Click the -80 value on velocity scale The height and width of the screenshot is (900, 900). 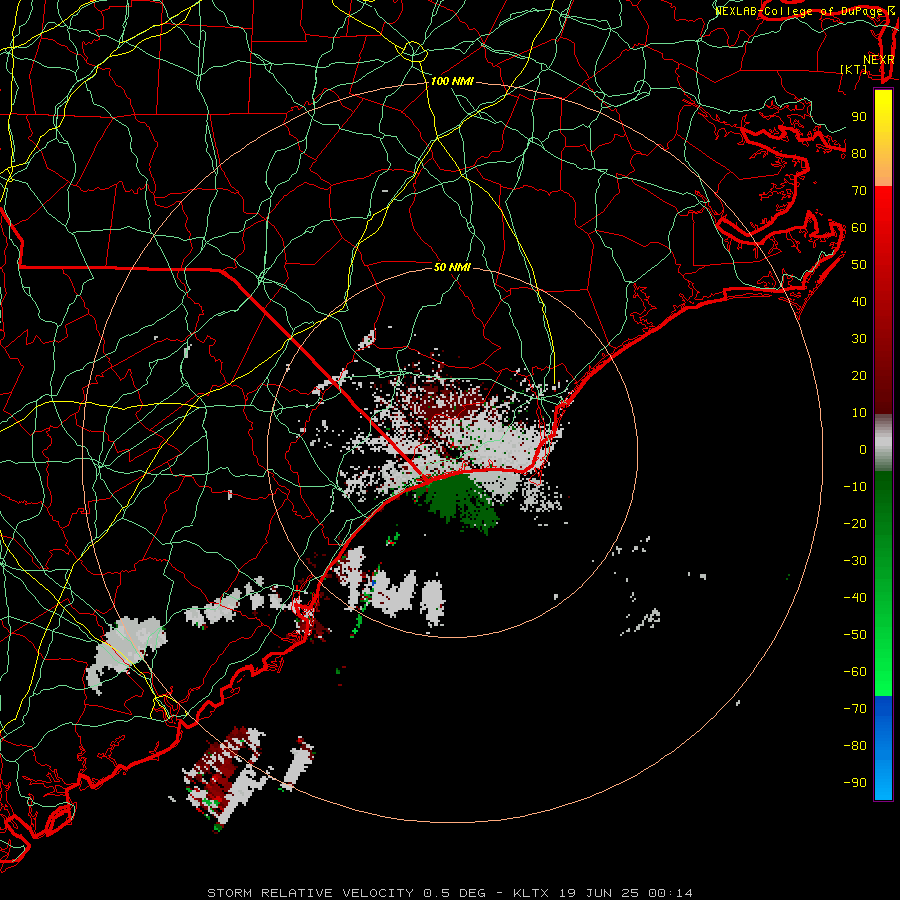[855, 746]
